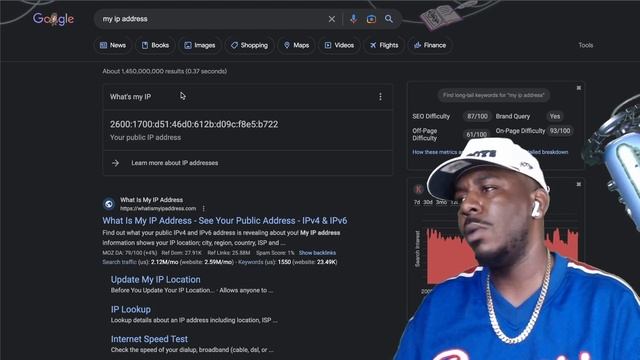
Task: Click the 87/100 SEO Difficulty value
Action: [477, 116]
